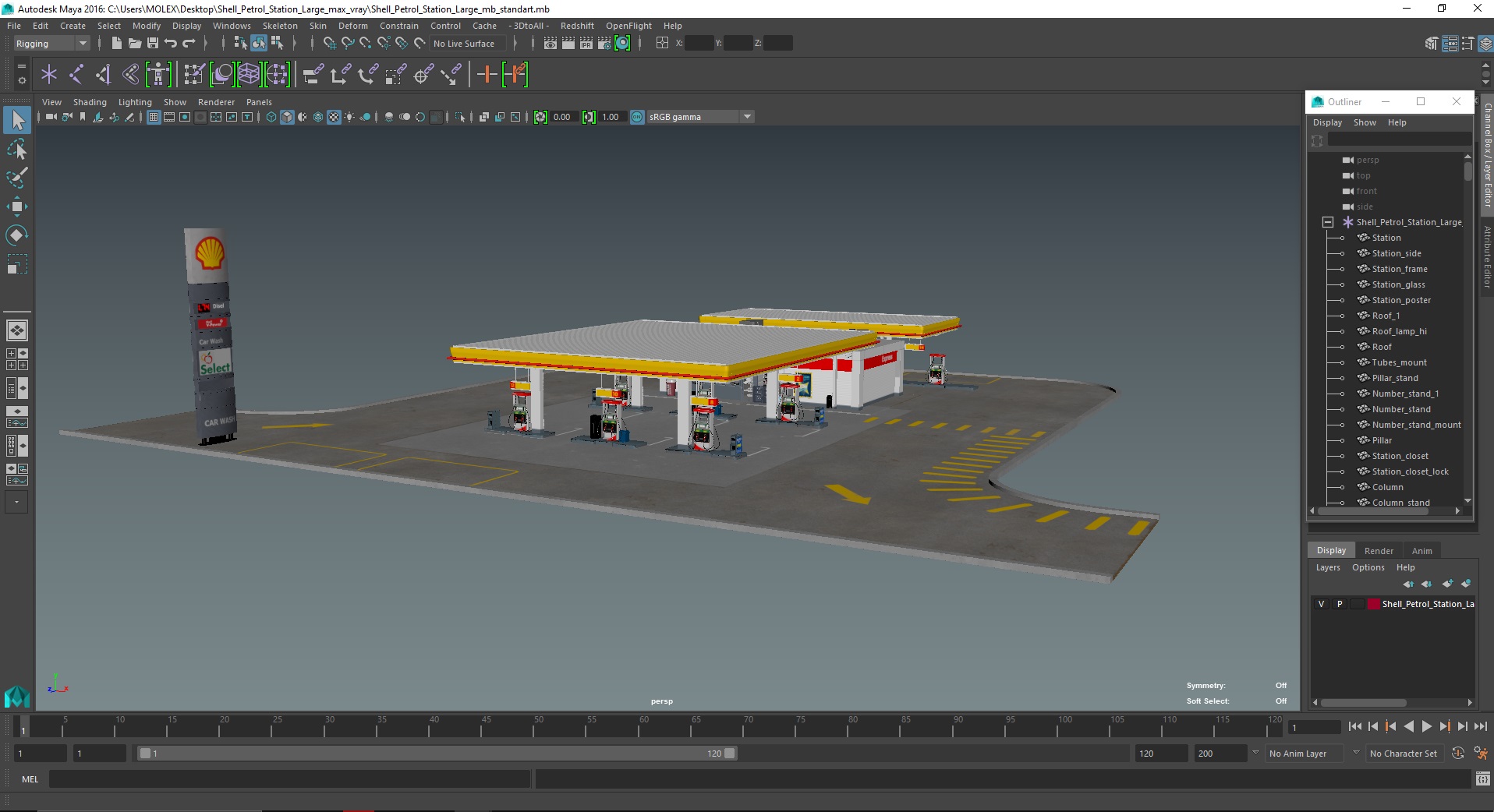Click the Create Lattice shelf icon
Image resolution: width=1494 pixels, height=812 pixels.
pyautogui.click(x=250, y=75)
